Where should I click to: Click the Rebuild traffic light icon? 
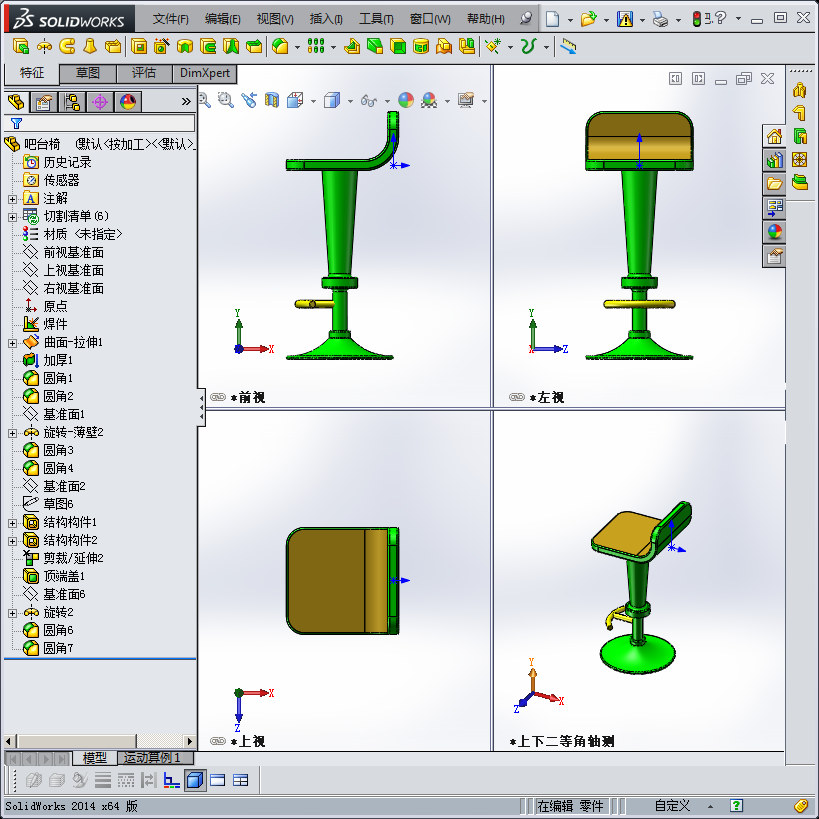coord(696,19)
